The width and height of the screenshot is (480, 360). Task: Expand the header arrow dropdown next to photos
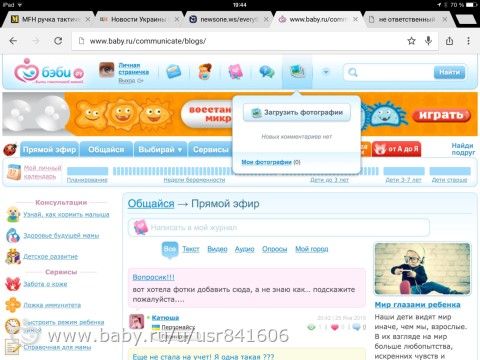(326, 72)
